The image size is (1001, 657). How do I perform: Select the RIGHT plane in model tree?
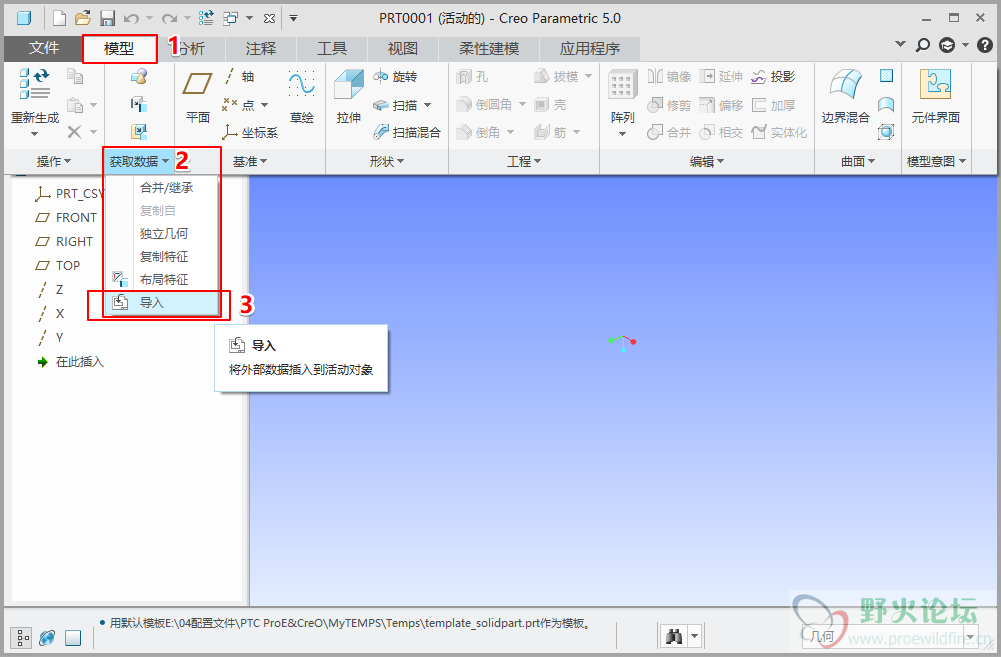[x=64, y=241]
